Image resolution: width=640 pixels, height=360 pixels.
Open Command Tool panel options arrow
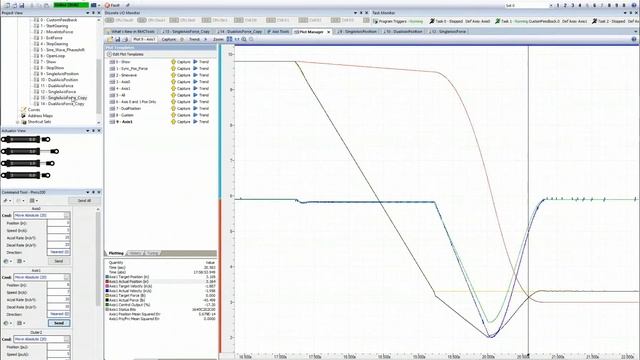tap(87, 192)
